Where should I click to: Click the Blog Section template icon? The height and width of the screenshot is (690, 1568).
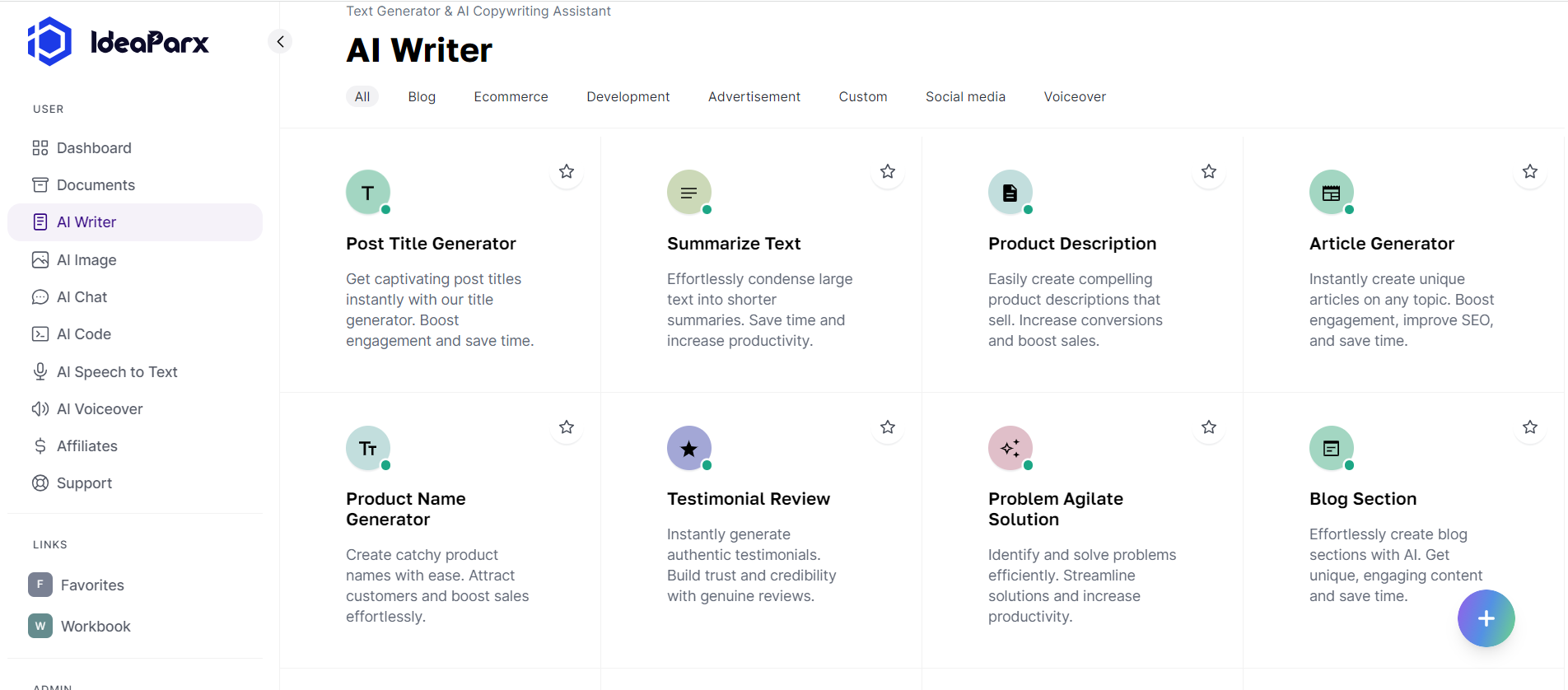(x=1331, y=448)
